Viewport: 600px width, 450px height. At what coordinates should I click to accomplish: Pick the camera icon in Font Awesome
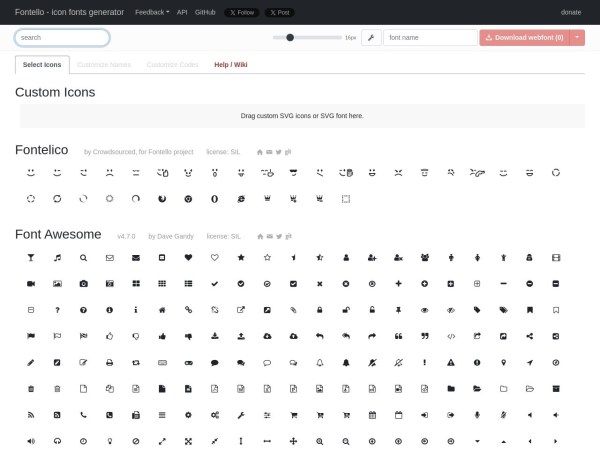(x=83, y=284)
